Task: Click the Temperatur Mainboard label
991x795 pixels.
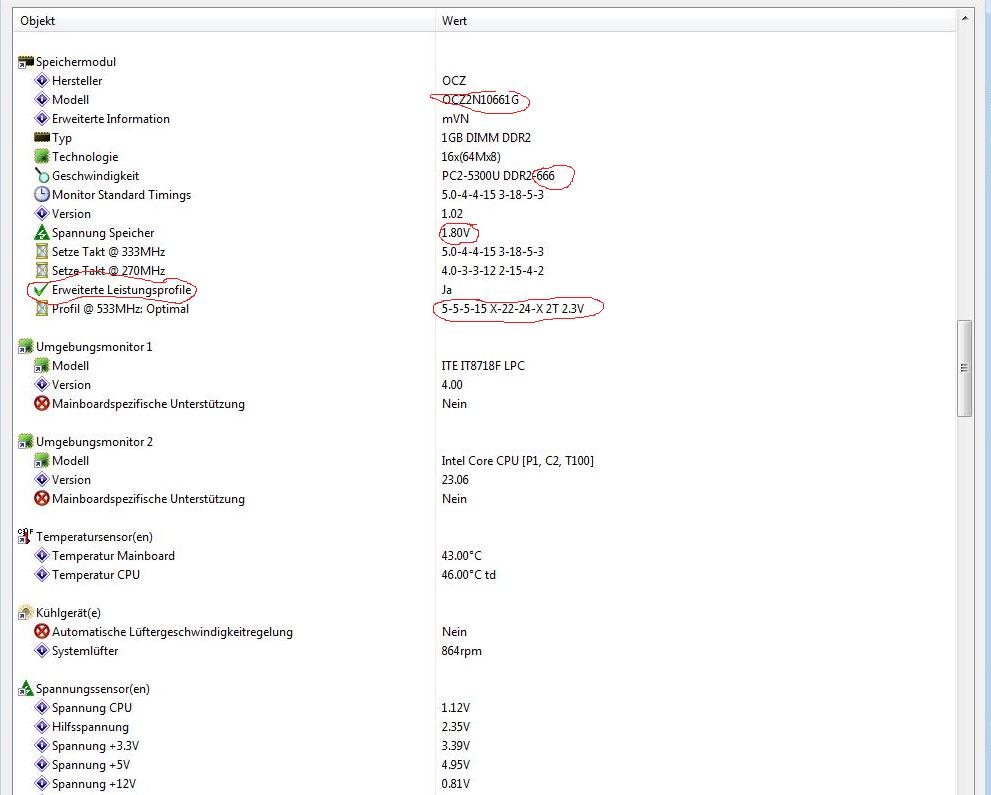Action: tap(113, 555)
